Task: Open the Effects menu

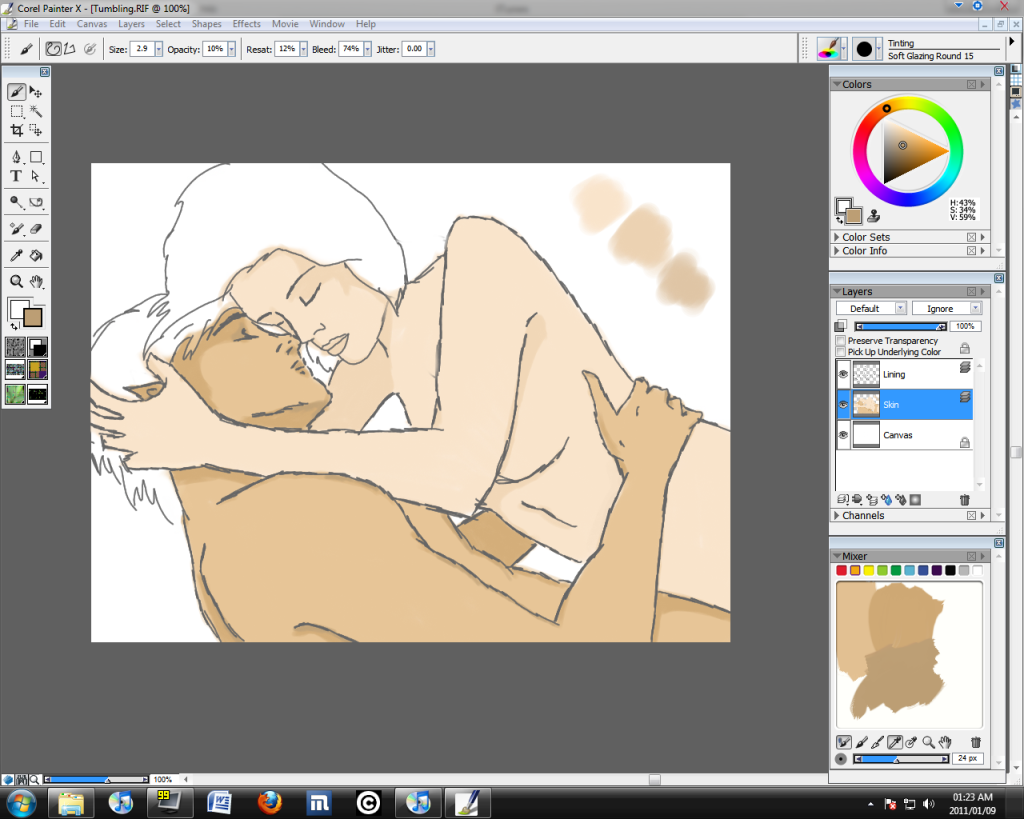Action: pyautogui.click(x=246, y=24)
